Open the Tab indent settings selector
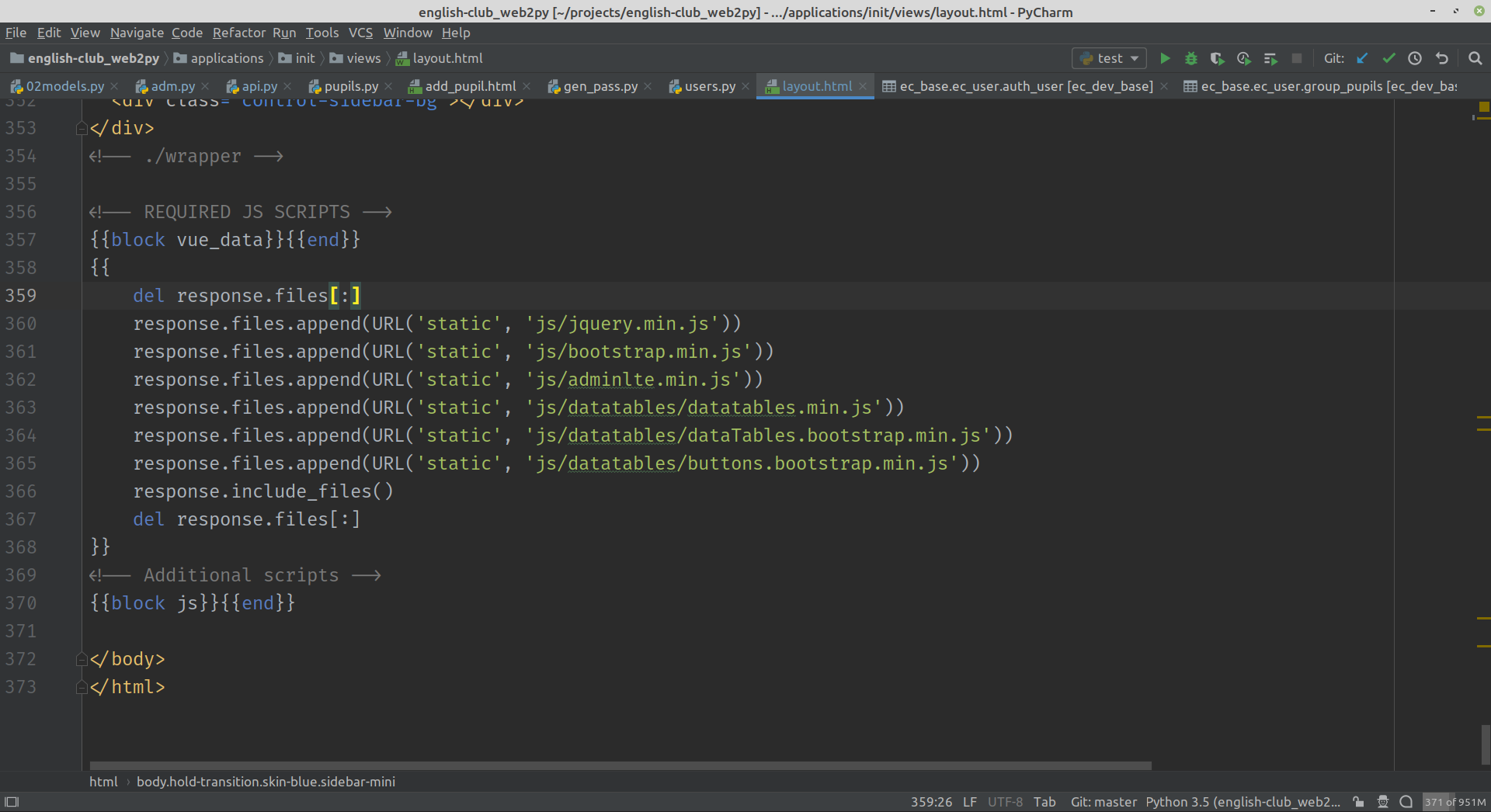 (x=1044, y=802)
